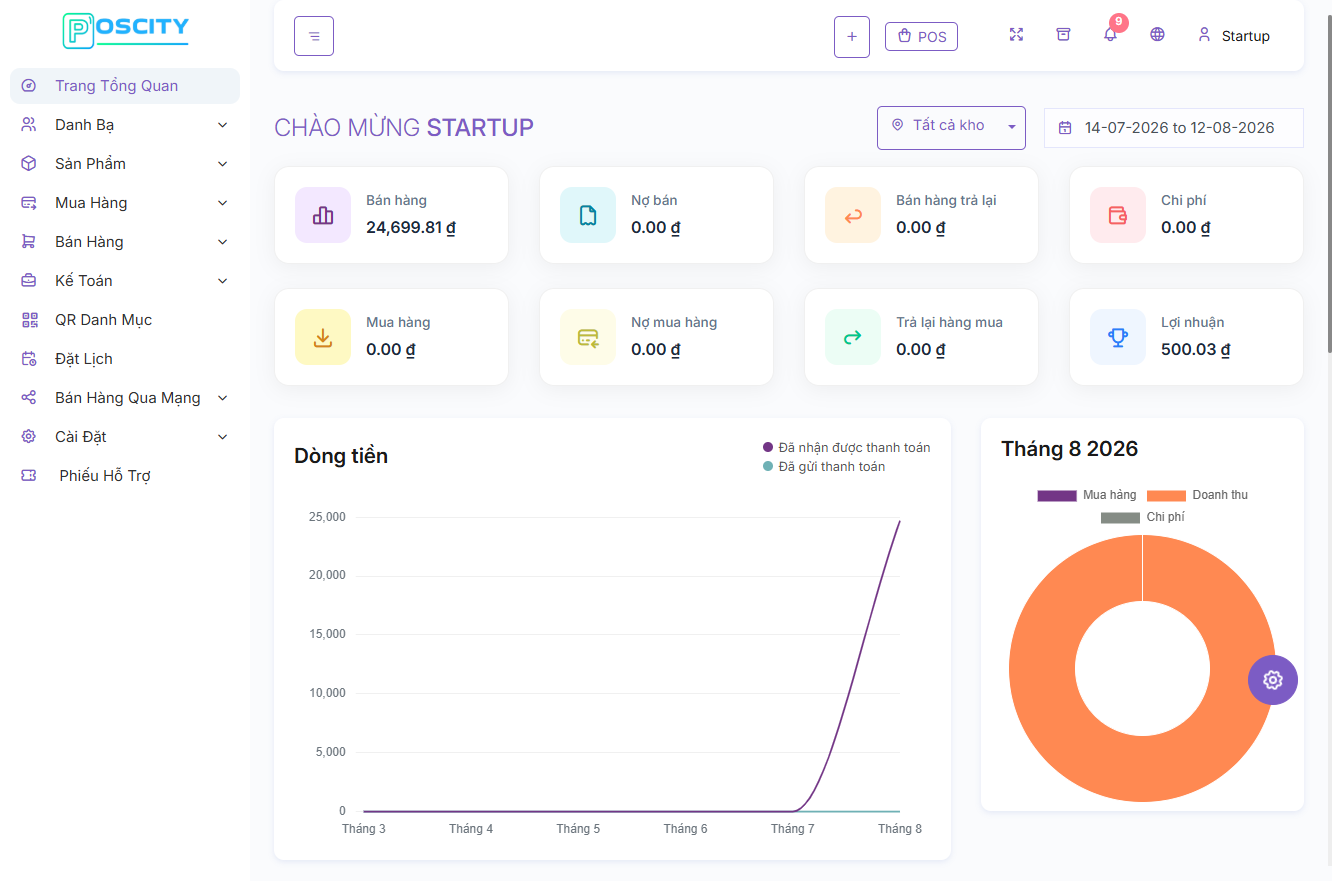The width and height of the screenshot is (1332, 881).
Task: Click the Sản Phẩm box icon
Action: point(29,164)
